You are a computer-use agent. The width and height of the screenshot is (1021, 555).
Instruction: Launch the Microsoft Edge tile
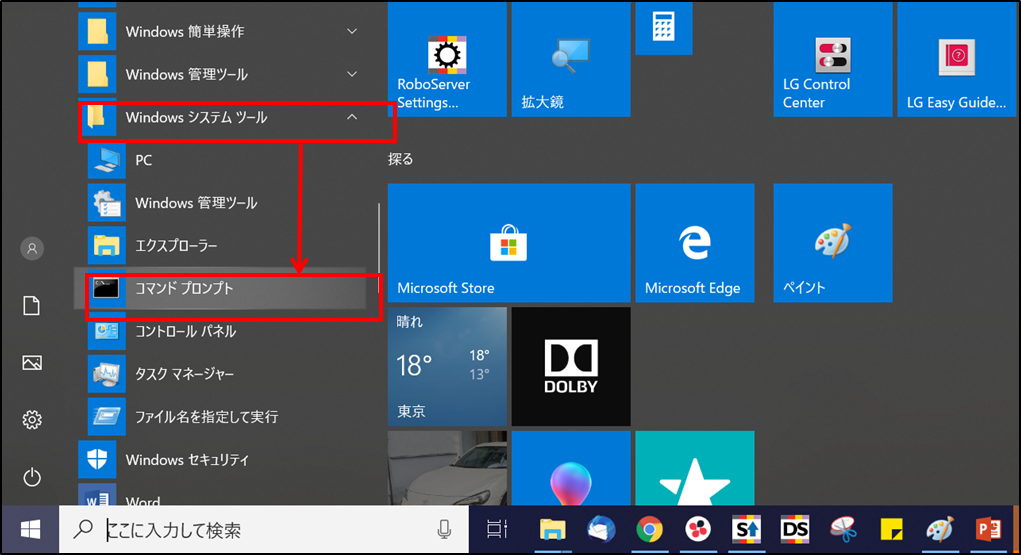point(694,242)
